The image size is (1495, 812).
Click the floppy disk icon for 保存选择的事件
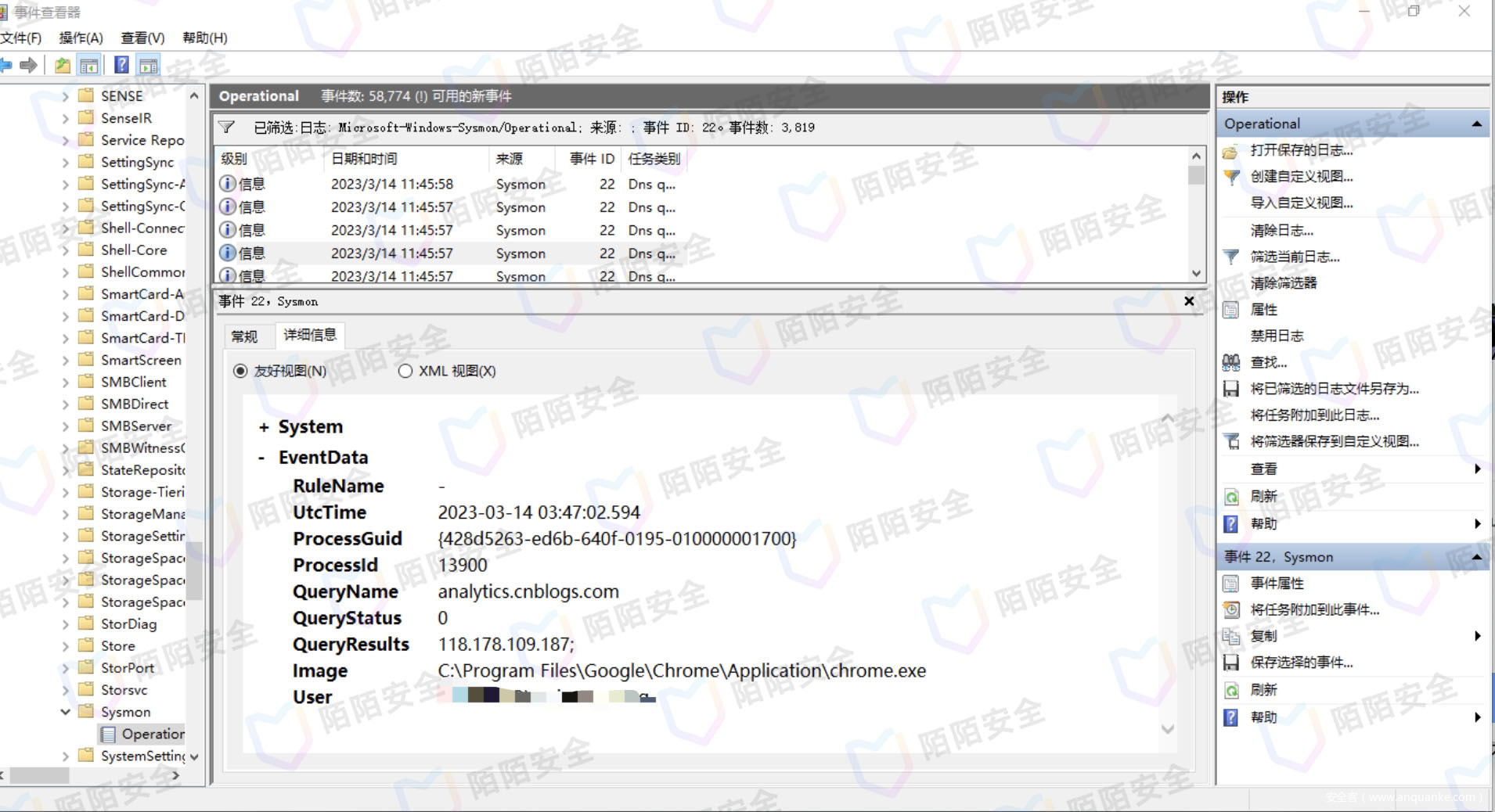pos(1231,663)
